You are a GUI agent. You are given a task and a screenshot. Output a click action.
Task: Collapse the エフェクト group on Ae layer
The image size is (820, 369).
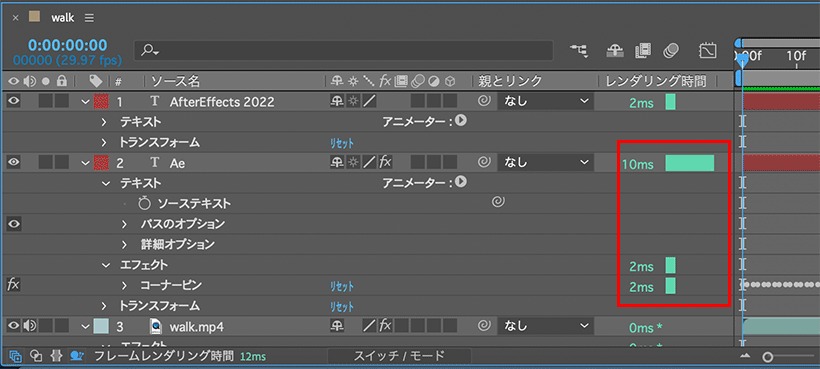pos(106,265)
